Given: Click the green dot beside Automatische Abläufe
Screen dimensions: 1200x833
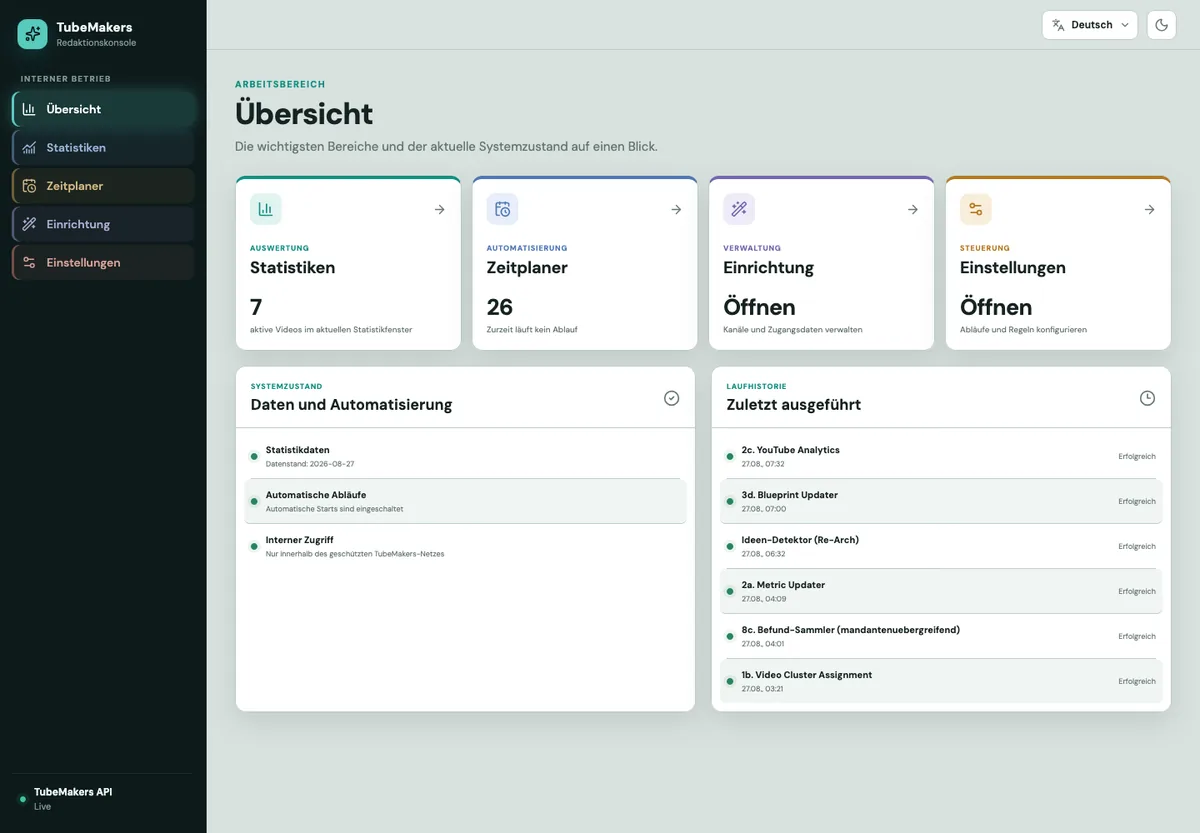Looking at the screenshot, I should pyautogui.click(x=254, y=501).
